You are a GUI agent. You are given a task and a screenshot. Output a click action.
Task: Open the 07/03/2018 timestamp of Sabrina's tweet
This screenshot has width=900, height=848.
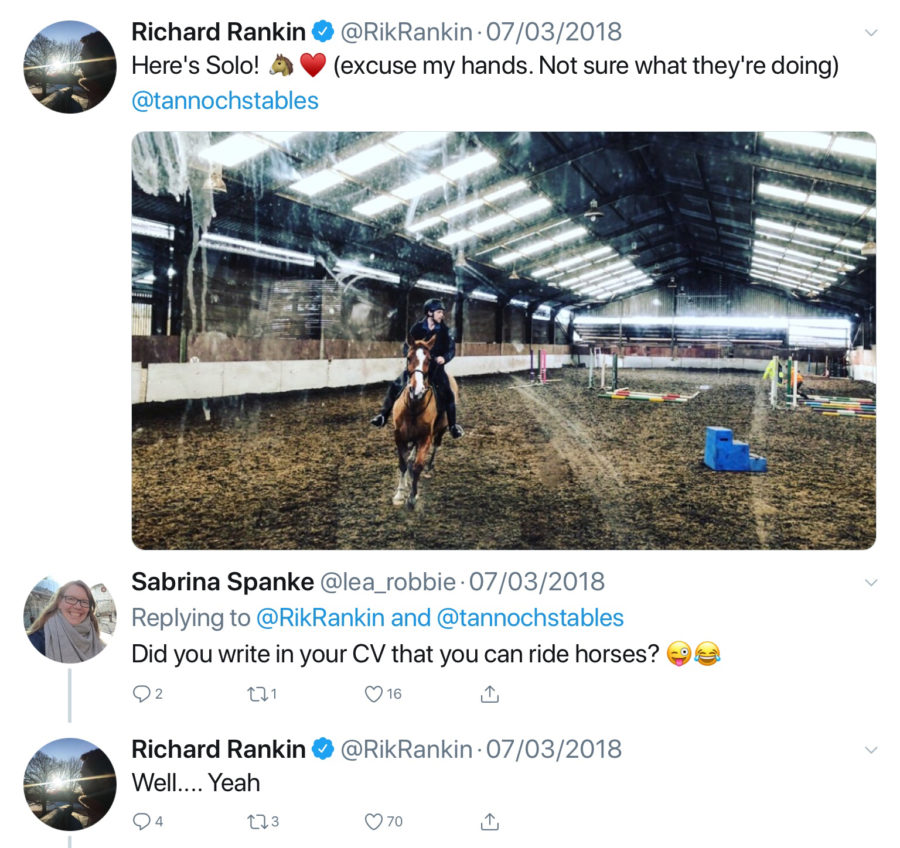tap(537, 581)
